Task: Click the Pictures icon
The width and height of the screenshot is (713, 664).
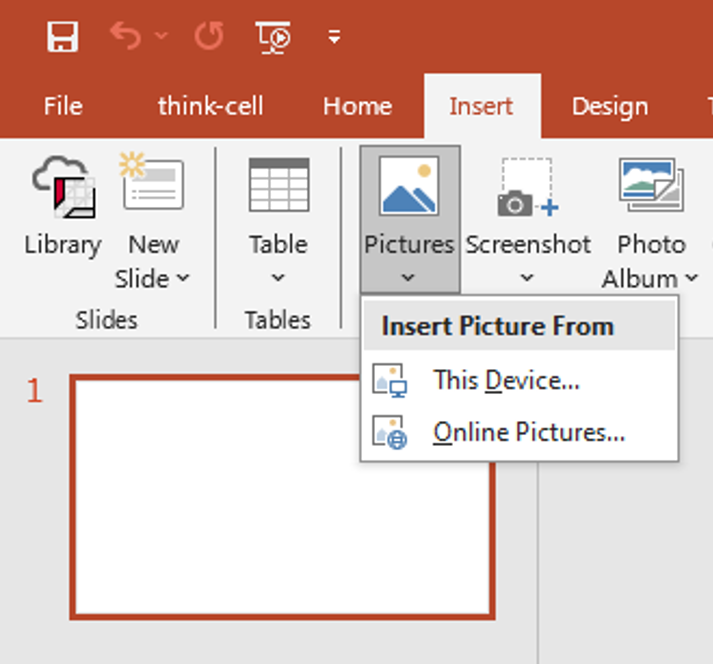Action: coord(409,186)
